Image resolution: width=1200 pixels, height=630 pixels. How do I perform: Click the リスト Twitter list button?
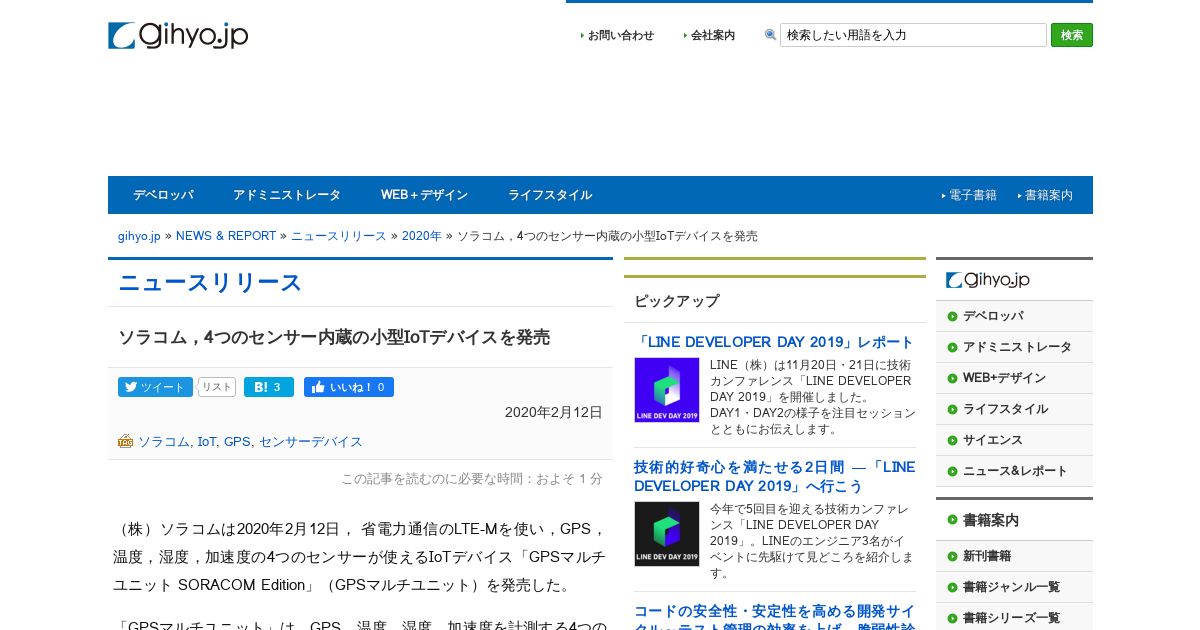click(217, 387)
